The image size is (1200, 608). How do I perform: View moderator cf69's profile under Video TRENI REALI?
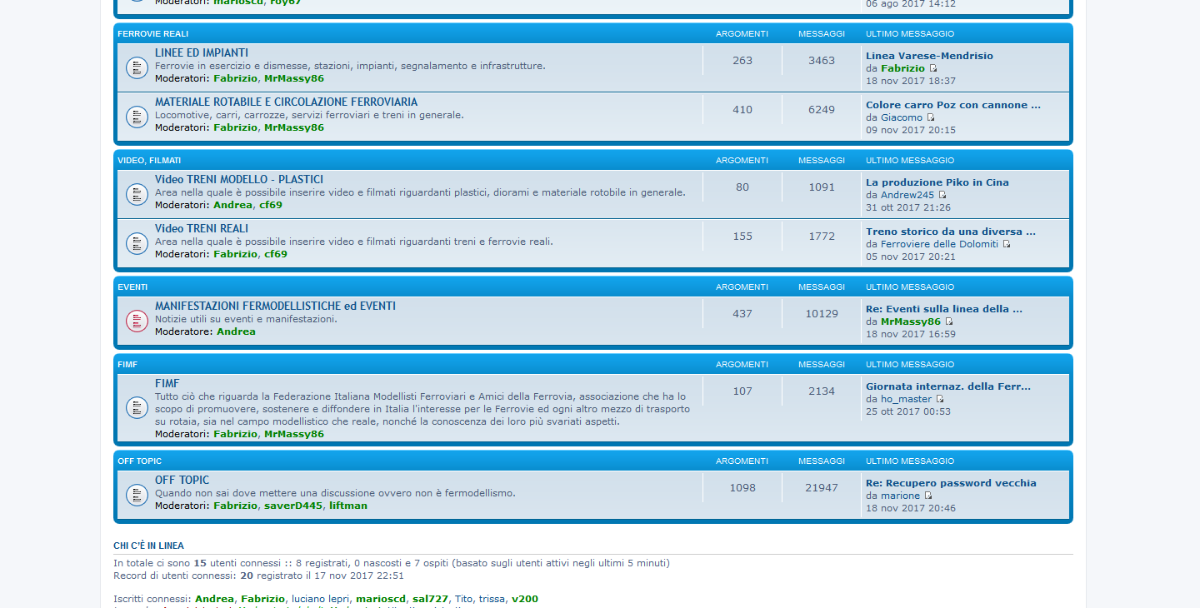click(x=275, y=254)
